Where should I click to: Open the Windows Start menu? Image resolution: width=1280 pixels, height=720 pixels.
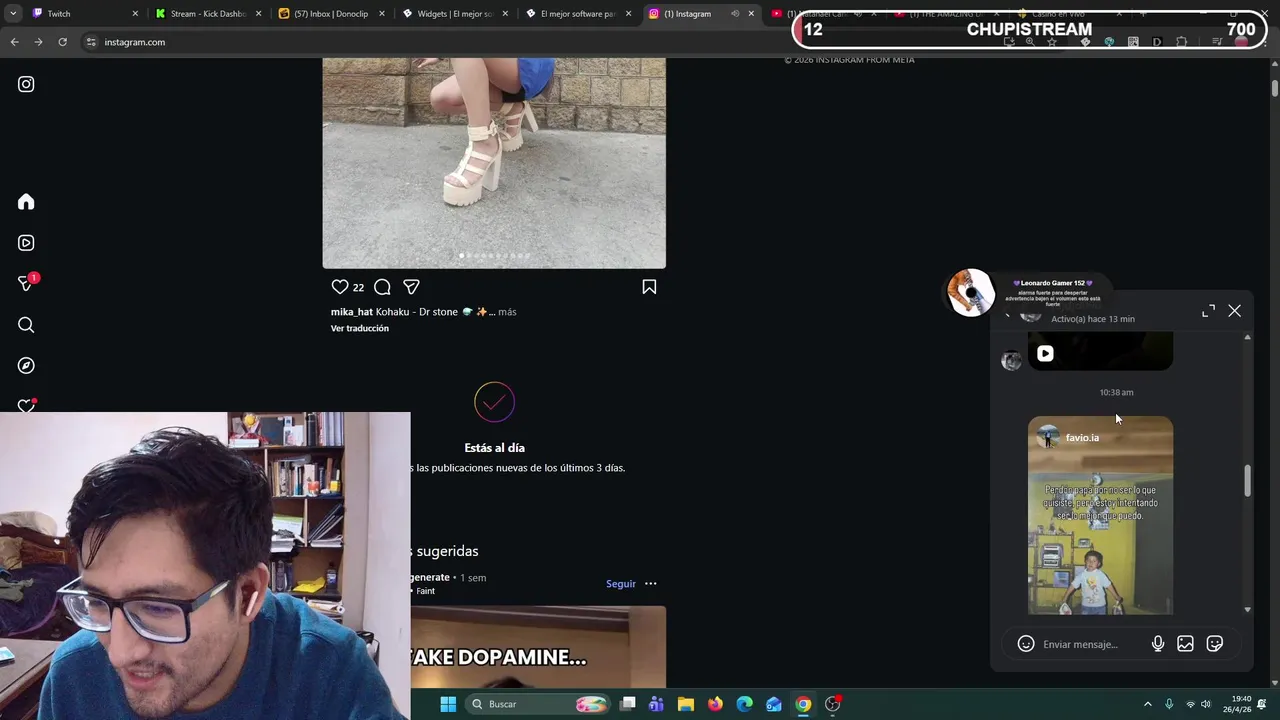click(x=448, y=704)
